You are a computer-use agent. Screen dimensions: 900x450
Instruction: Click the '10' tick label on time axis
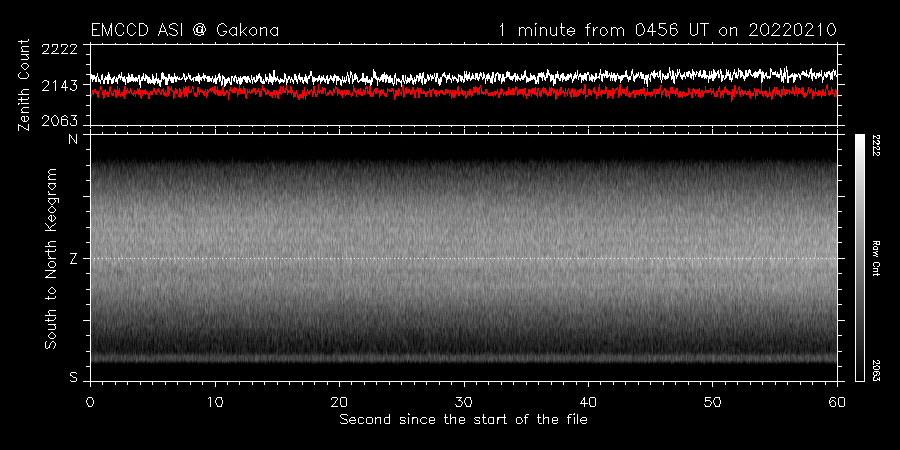[x=215, y=401]
